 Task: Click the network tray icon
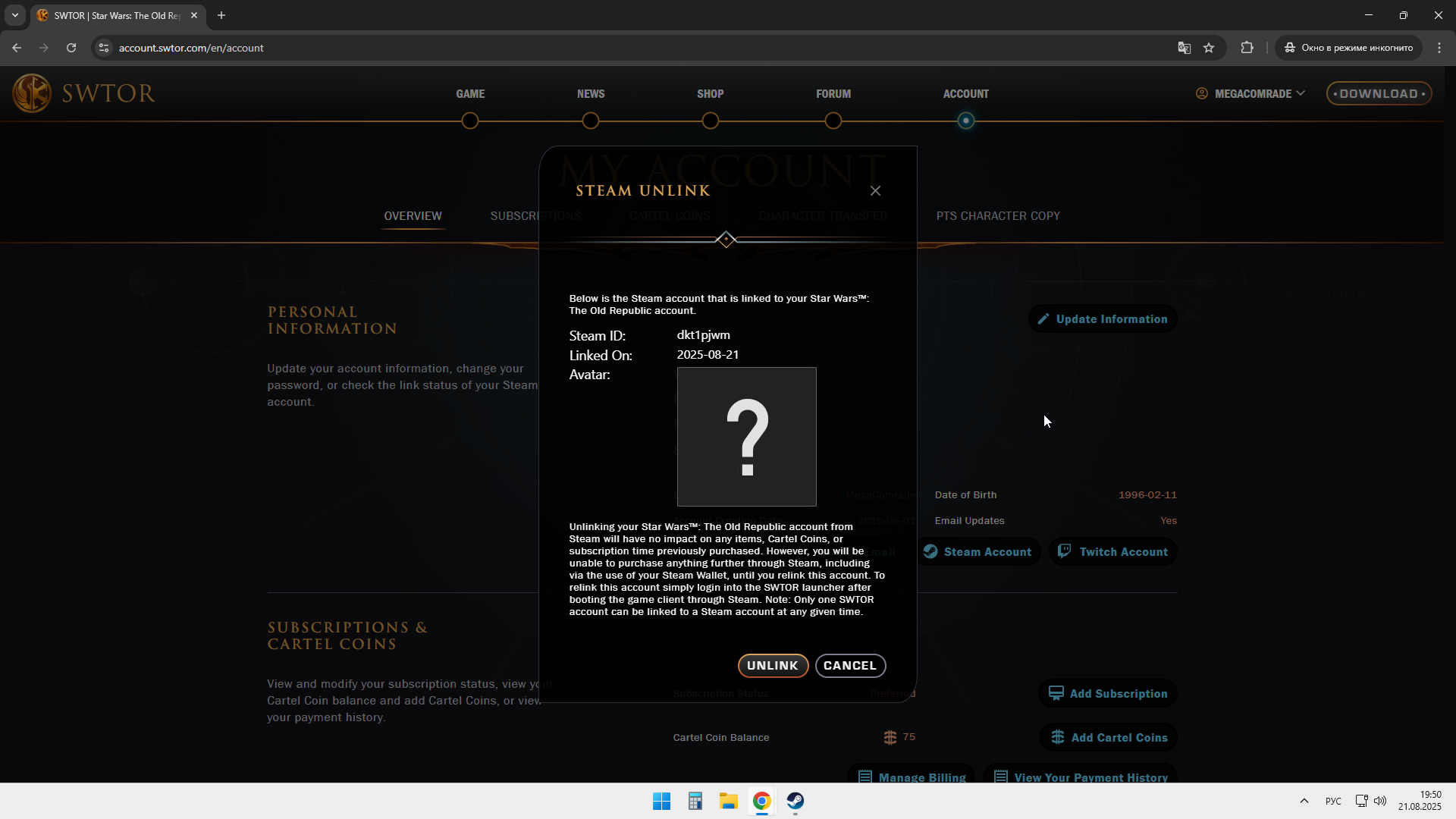[1362, 801]
